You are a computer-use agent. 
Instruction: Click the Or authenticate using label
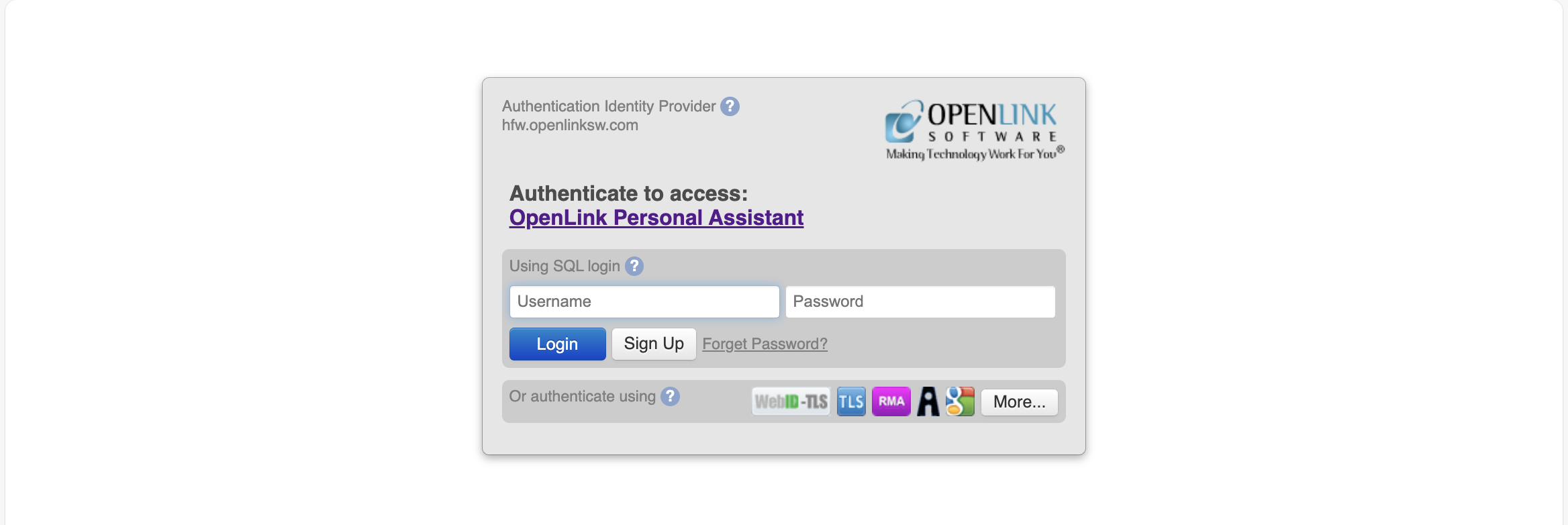pos(582,396)
